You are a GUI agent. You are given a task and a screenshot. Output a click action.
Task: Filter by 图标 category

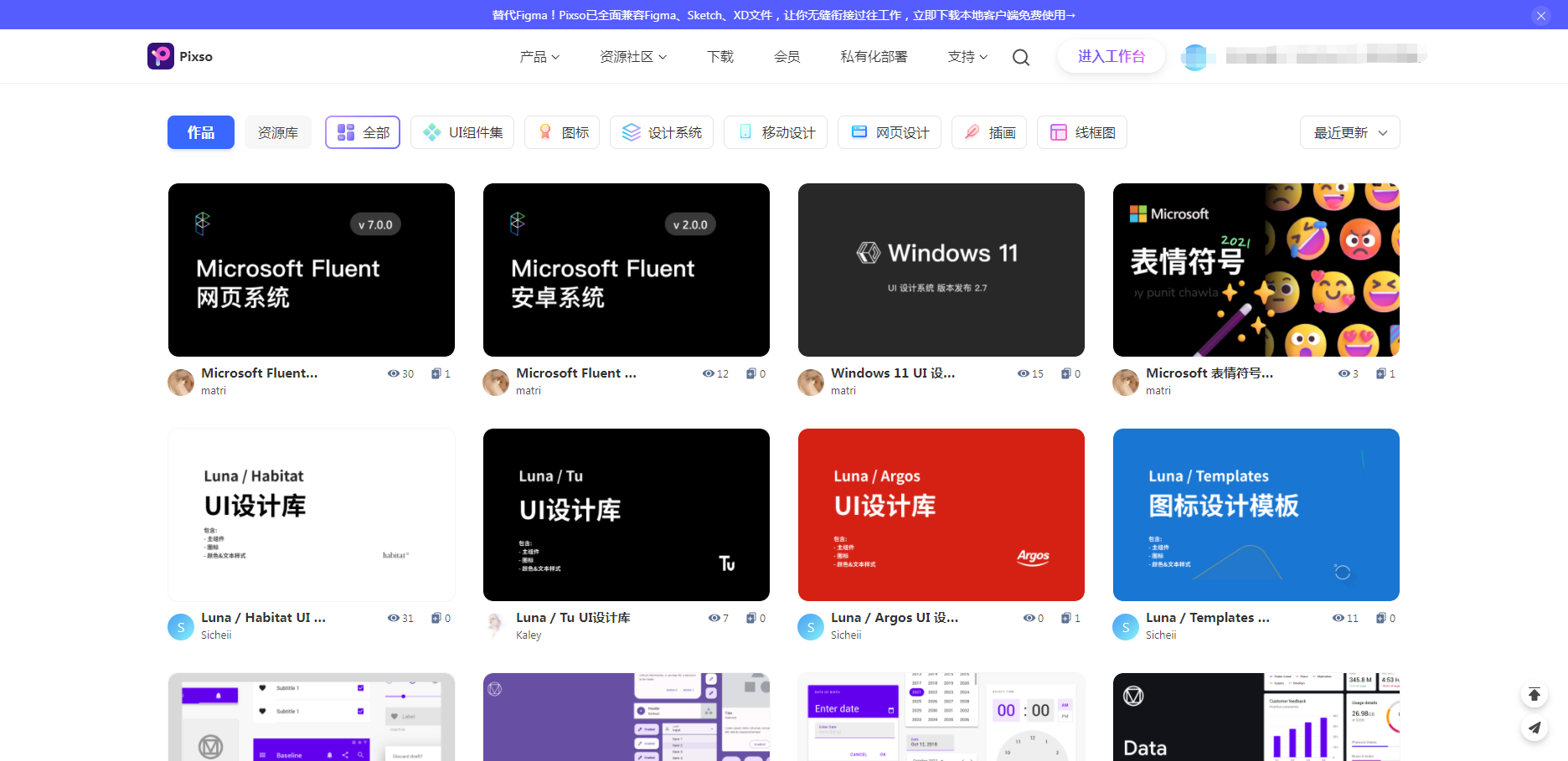(x=562, y=132)
